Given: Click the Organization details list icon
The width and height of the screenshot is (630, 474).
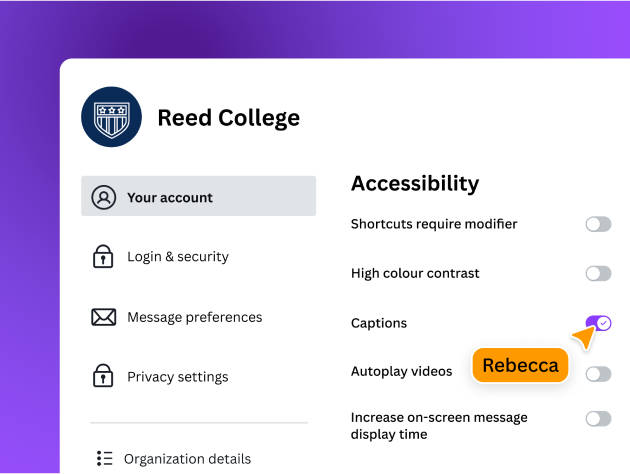Looking at the screenshot, I should 104,459.
